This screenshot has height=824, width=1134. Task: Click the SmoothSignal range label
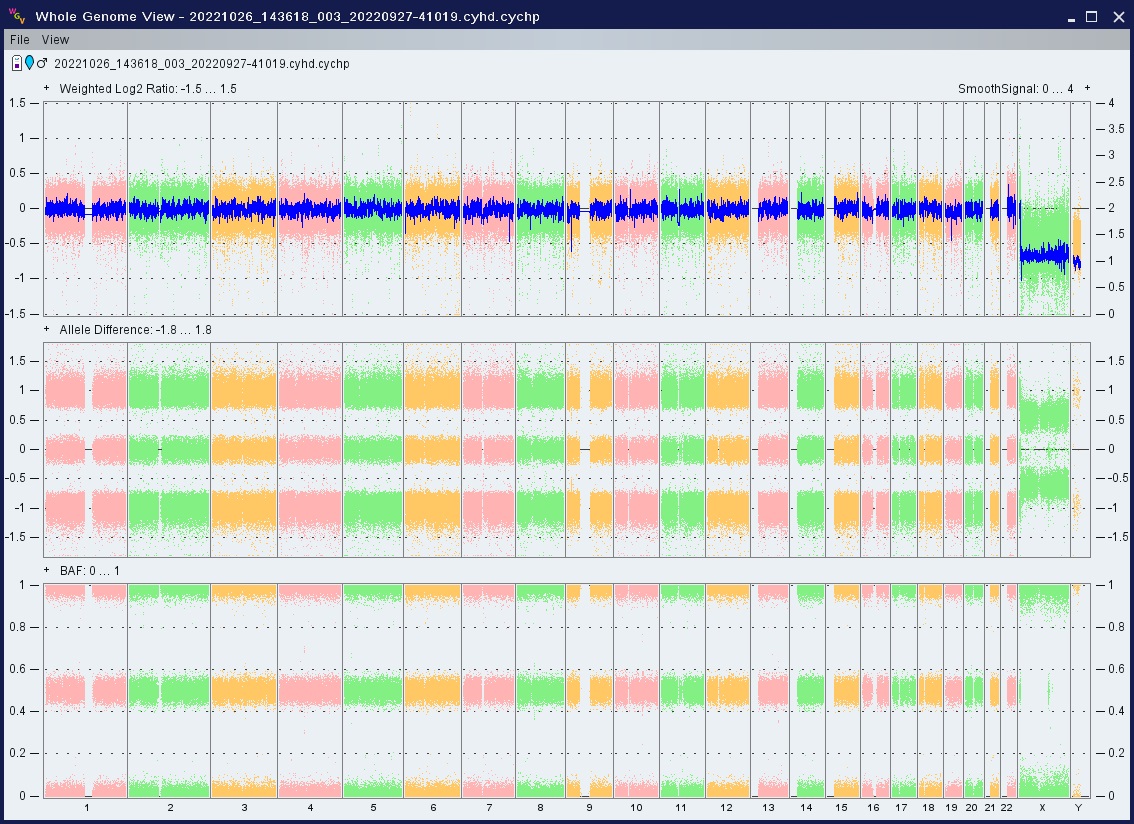coord(1015,89)
